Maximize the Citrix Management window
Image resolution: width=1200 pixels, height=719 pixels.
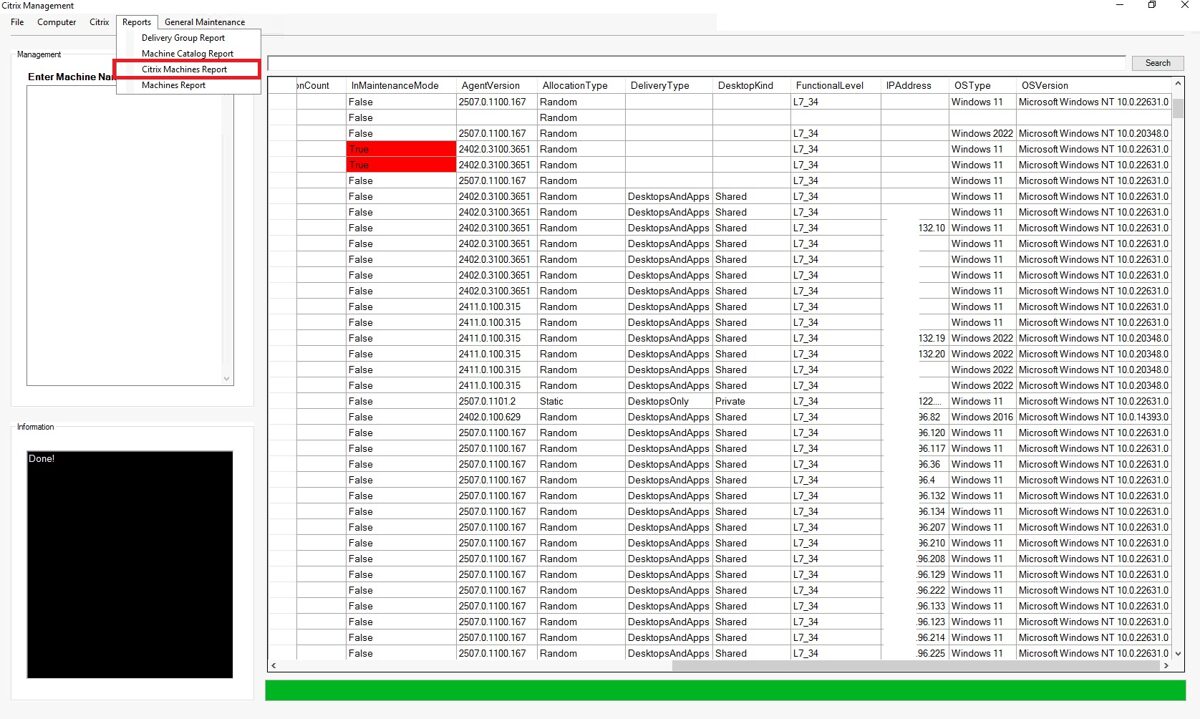coord(1152,5)
